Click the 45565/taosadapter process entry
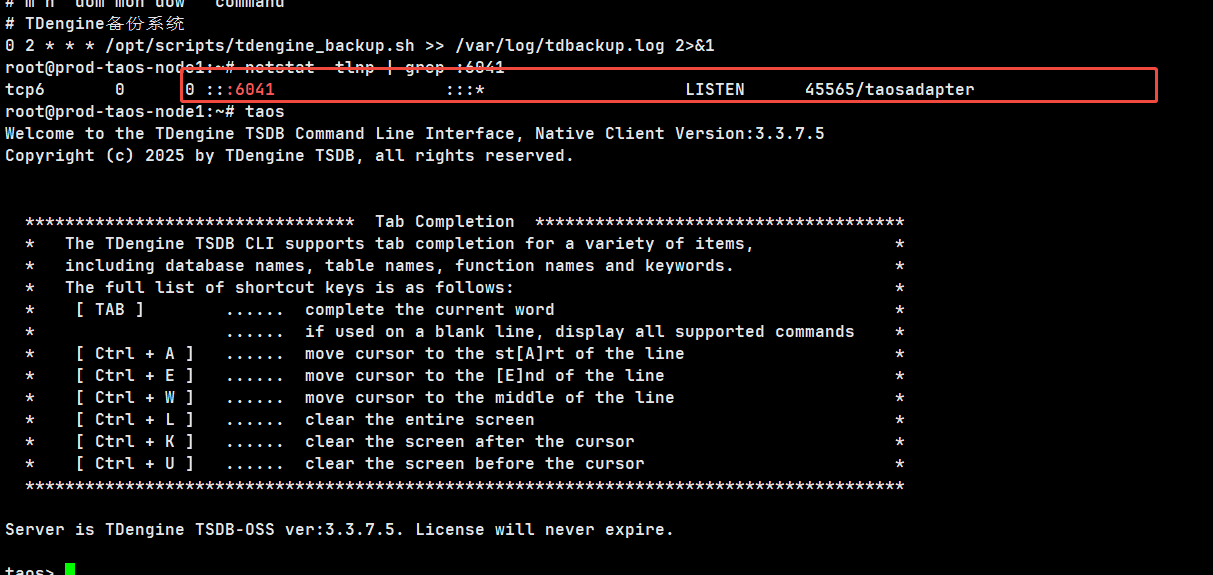The image size is (1213, 575). point(889,90)
